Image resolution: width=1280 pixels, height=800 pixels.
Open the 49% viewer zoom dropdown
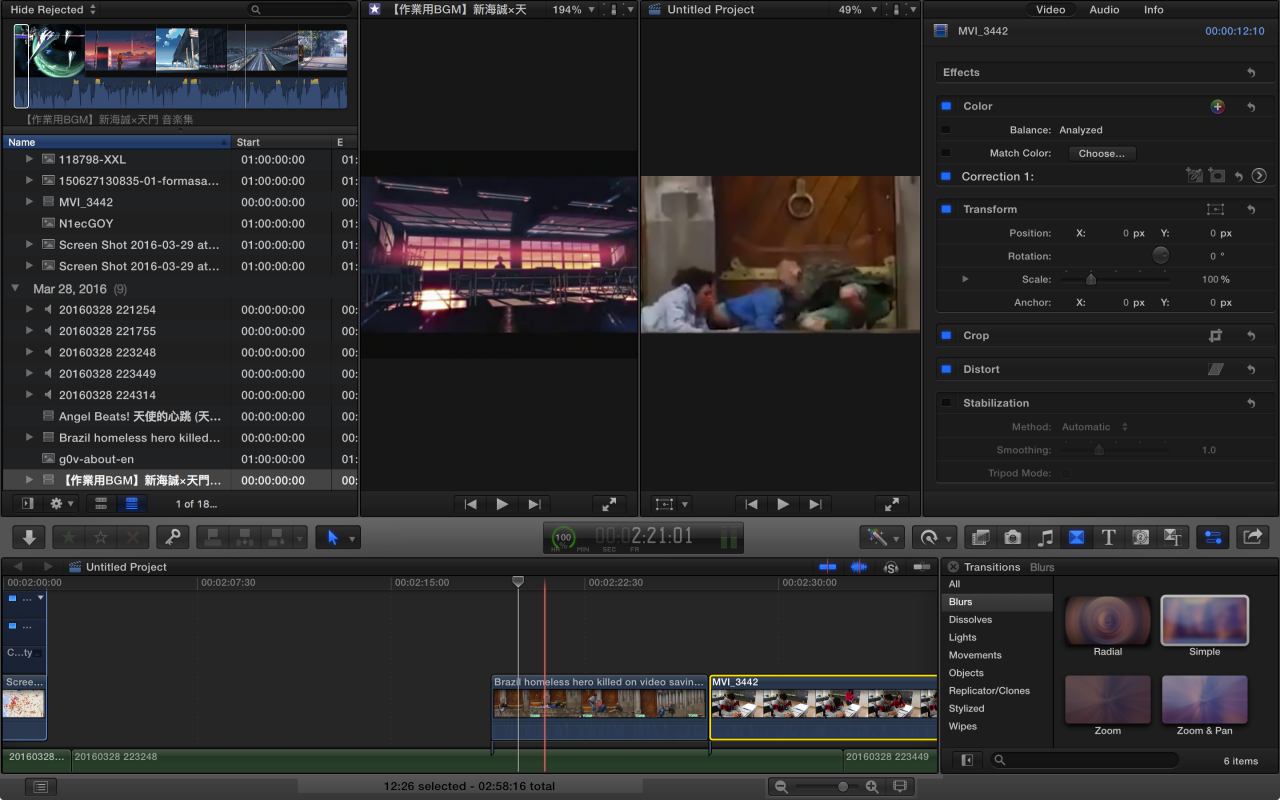[x=856, y=9]
